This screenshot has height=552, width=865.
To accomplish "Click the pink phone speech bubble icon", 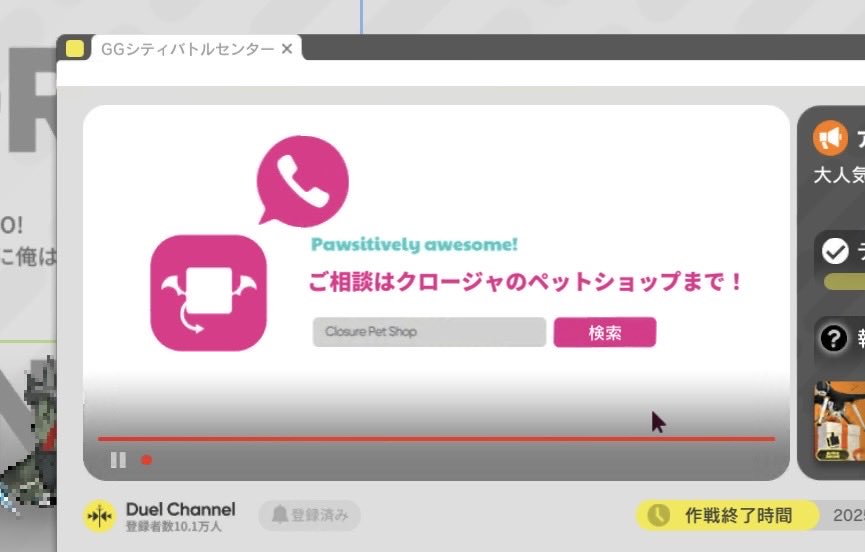I will click(302, 180).
